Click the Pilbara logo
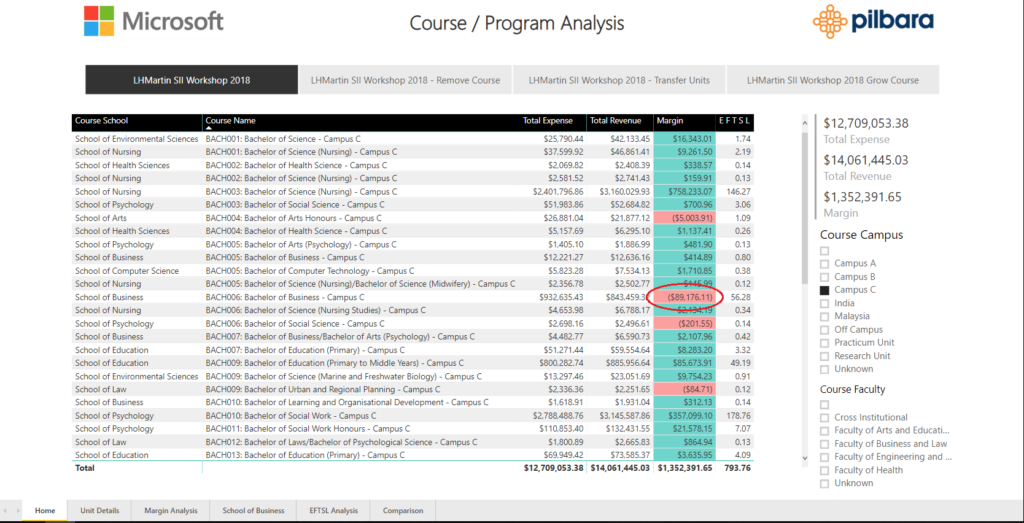Screen dimensions: 1024x523 (x=873, y=21)
